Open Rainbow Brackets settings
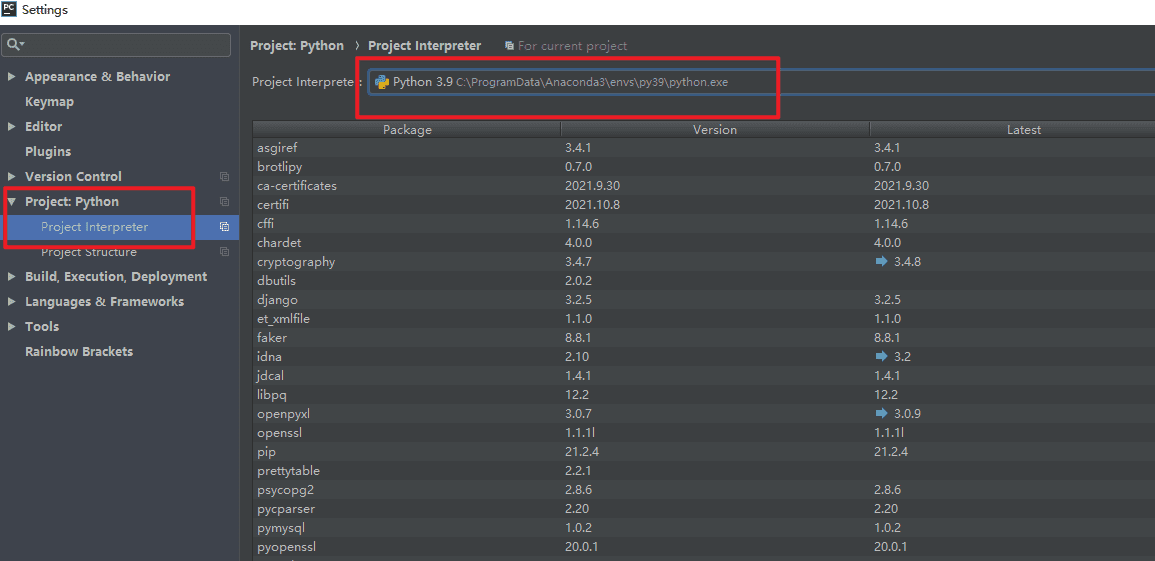 (x=79, y=352)
